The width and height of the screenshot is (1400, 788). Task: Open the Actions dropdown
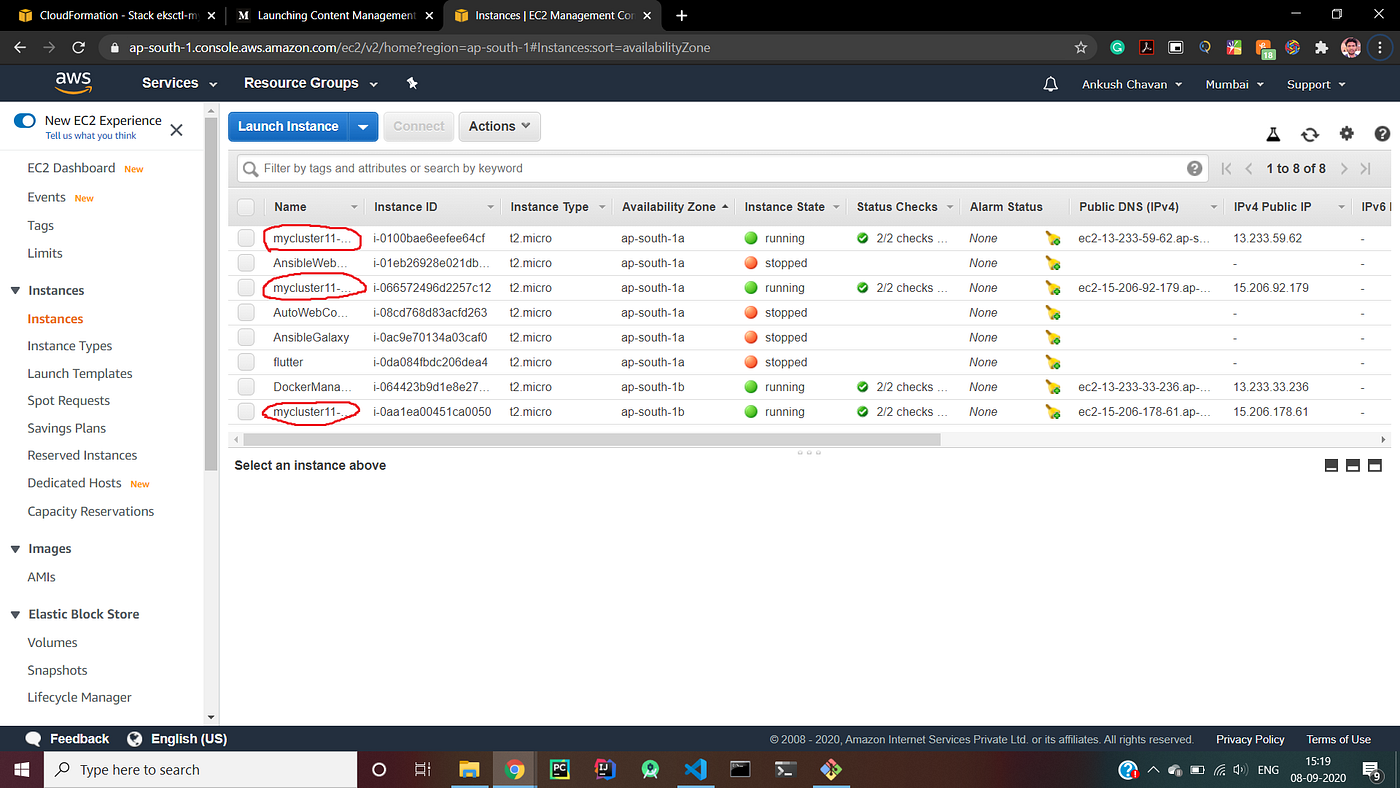[499, 126]
